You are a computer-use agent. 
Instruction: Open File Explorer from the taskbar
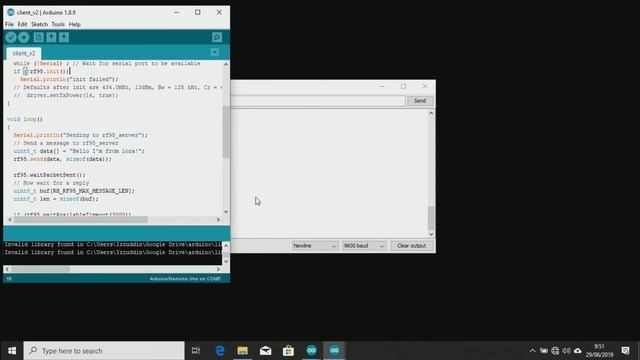pos(242,351)
